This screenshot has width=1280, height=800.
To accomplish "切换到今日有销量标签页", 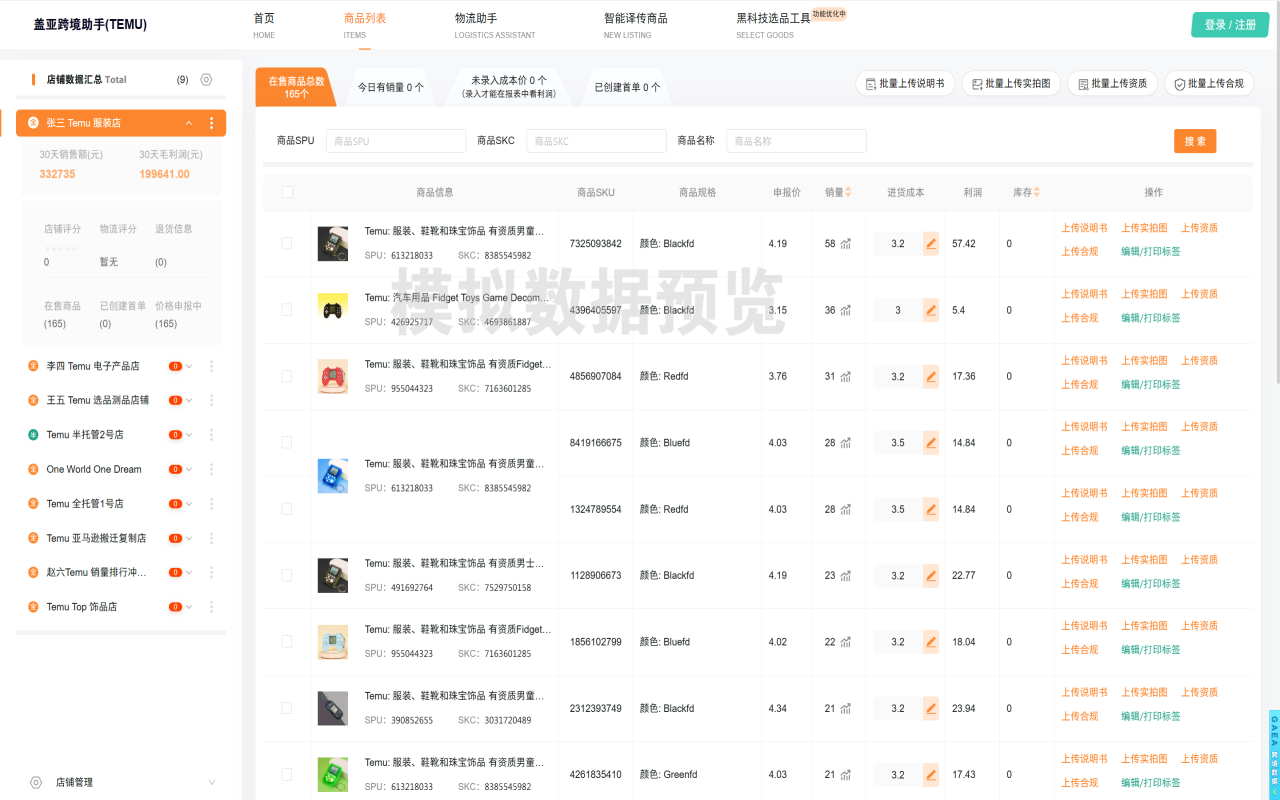I will [390, 86].
